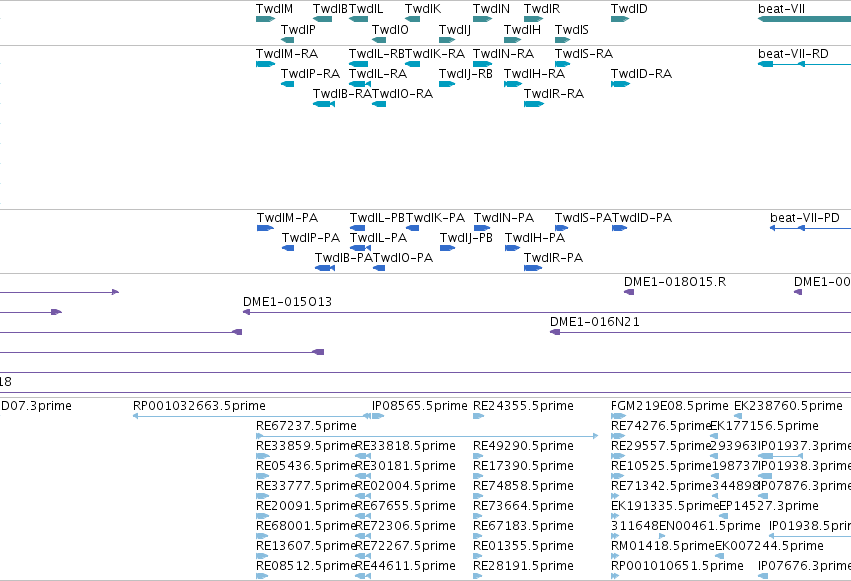
Task: Click the DME1-018O15.R clone label
Action: (x=675, y=282)
